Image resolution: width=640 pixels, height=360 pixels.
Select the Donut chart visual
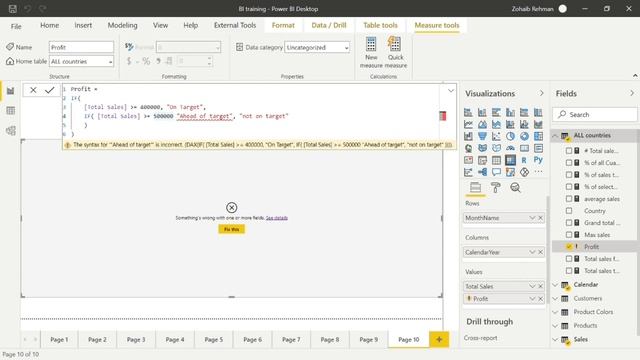pyautogui.click(x=524, y=136)
